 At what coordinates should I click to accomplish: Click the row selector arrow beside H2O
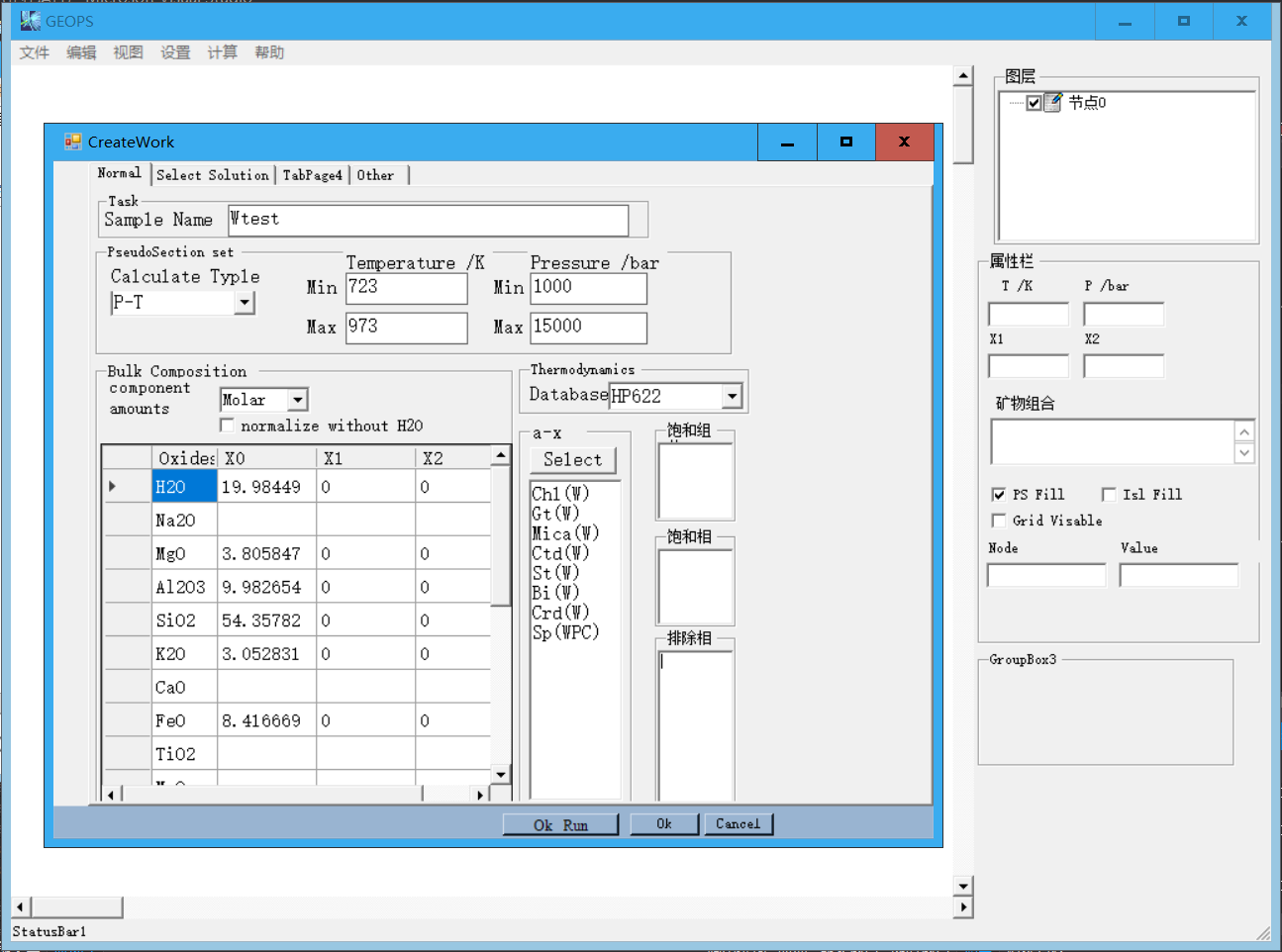(113, 486)
